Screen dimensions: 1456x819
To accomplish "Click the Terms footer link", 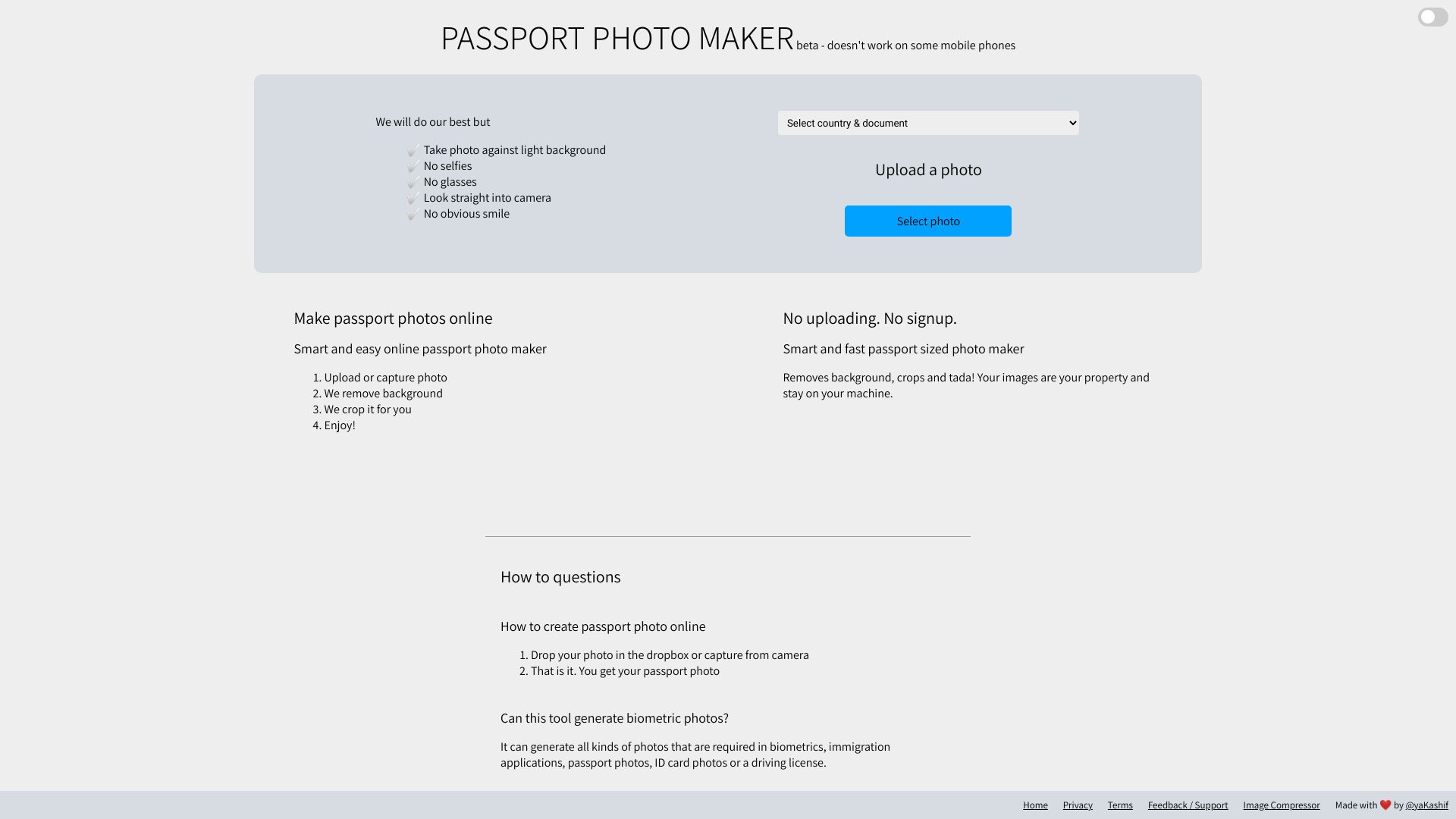I will pyautogui.click(x=1120, y=805).
